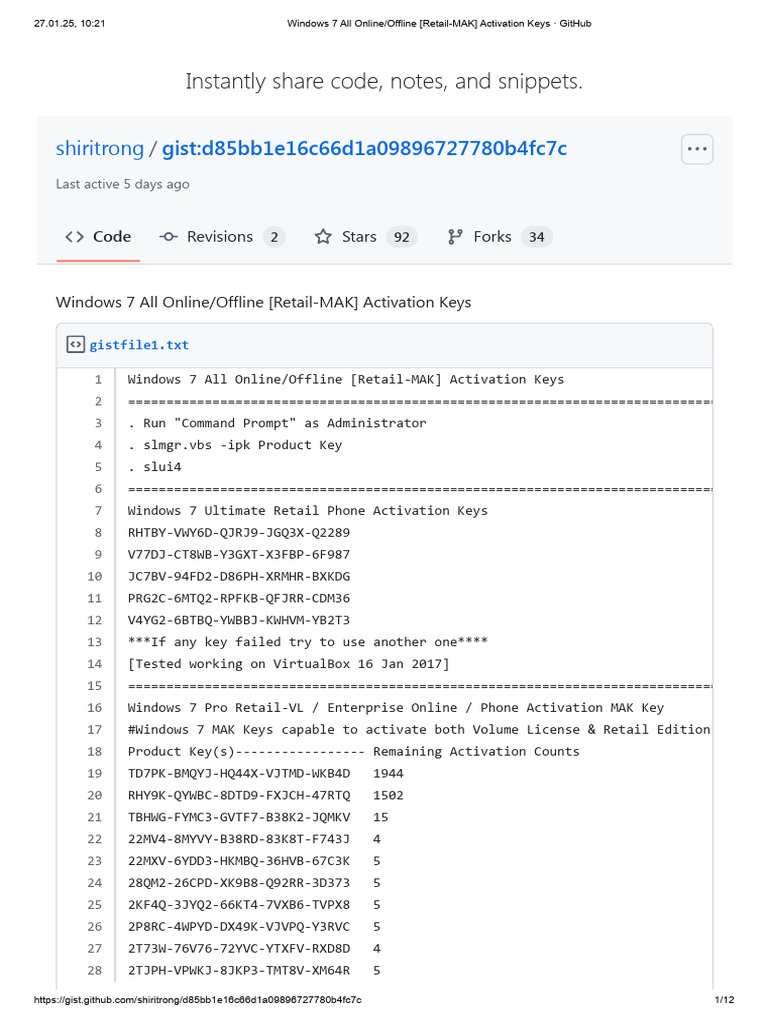768x1024 pixels.
Task: Open the gist ID title link
Action: [364, 149]
